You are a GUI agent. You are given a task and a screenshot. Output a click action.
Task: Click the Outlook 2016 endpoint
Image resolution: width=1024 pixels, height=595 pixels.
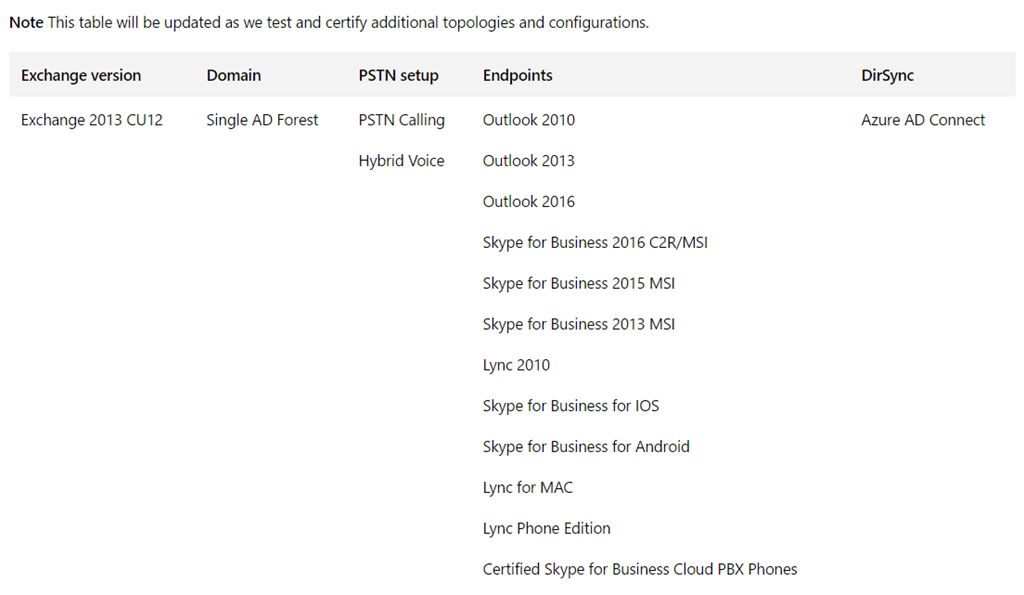(528, 202)
